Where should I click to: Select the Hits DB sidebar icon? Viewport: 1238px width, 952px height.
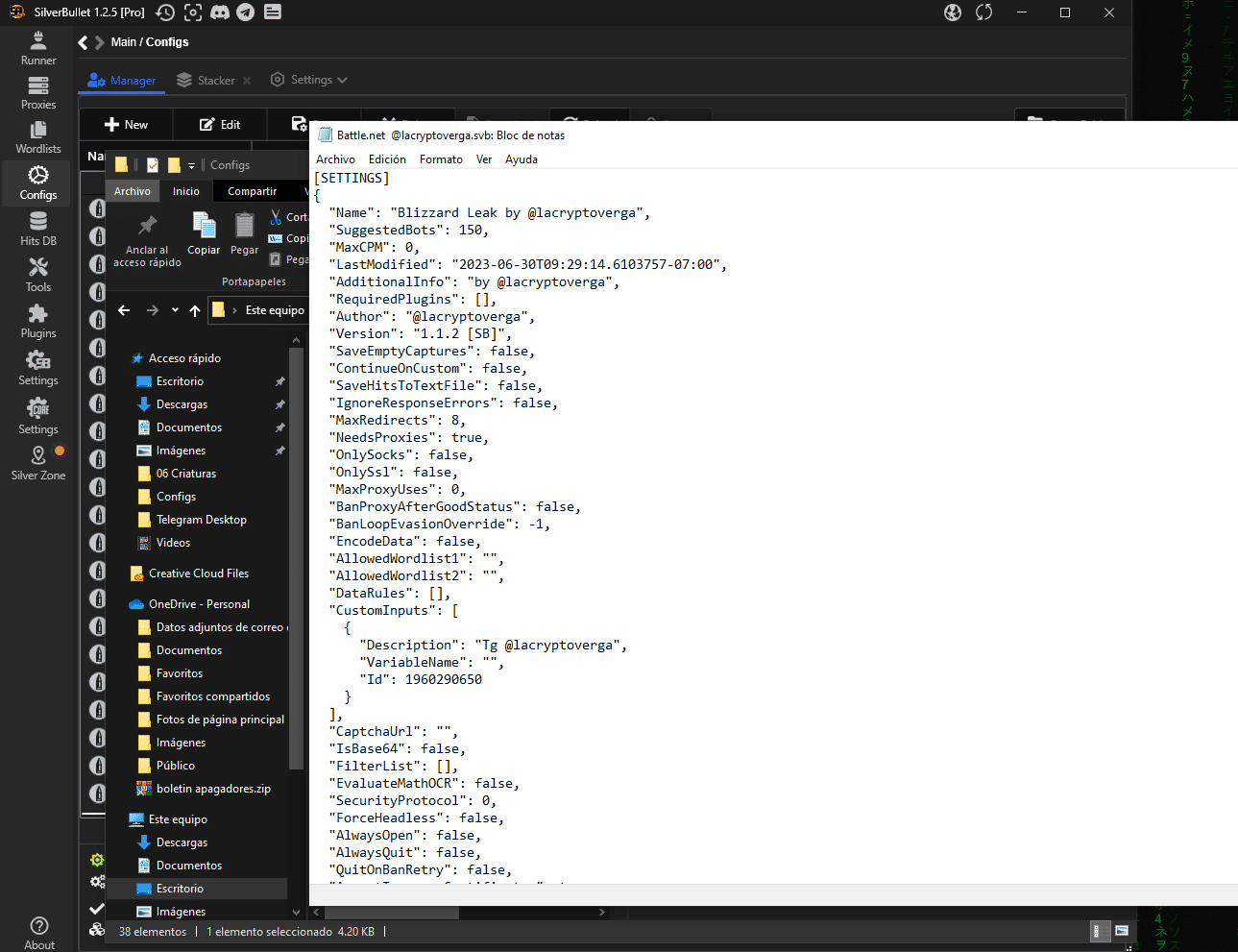pyautogui.click(x=38, y=229)
